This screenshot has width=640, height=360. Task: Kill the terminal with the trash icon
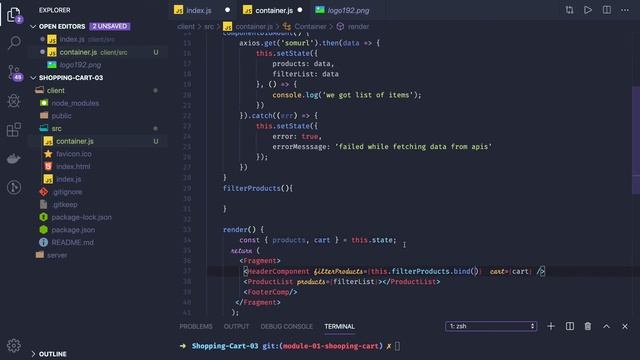click(x=588, y=326)
